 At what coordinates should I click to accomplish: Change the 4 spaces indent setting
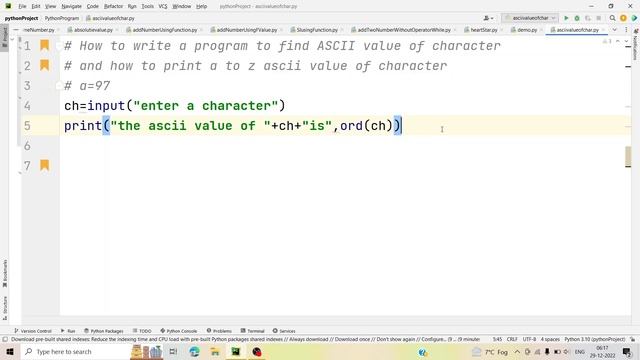tap(550, 339)
